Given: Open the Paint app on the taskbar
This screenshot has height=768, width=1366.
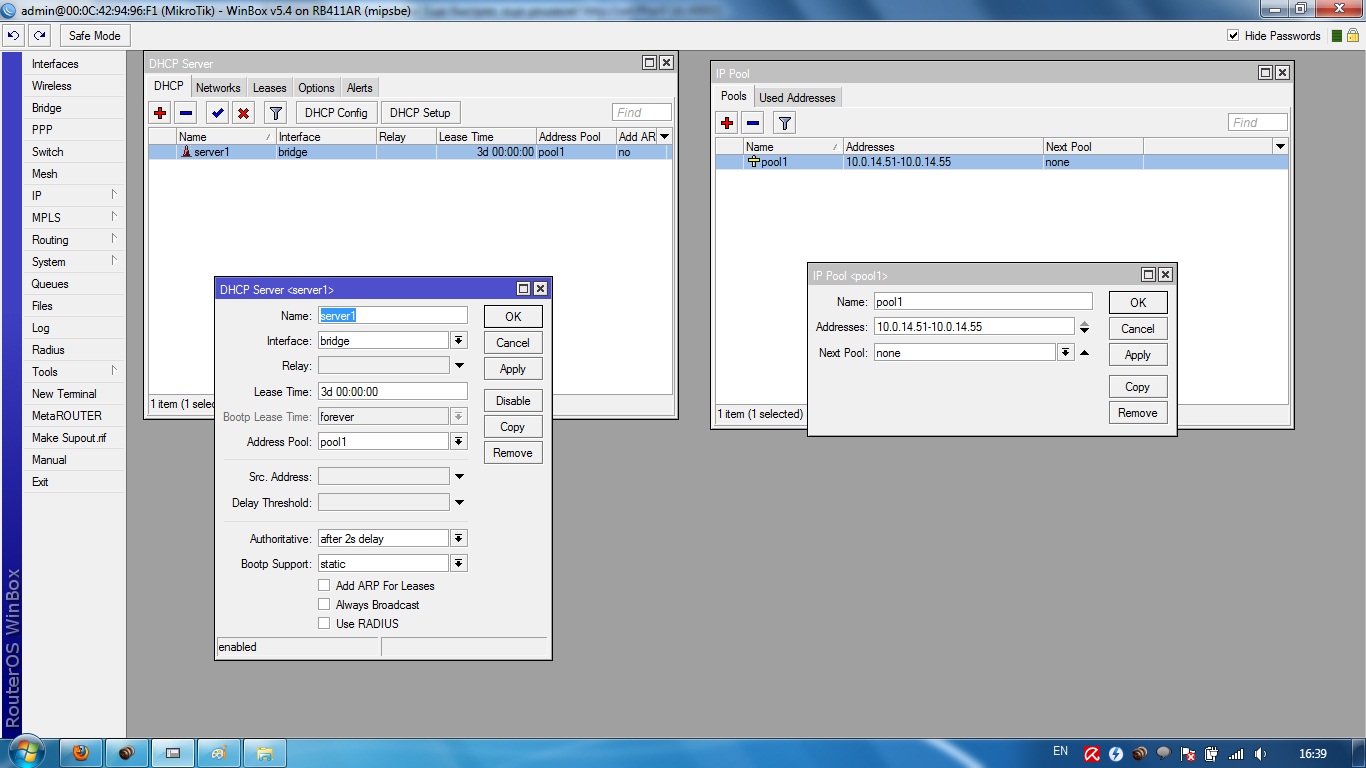Looking at the screenshot, I should [219, 753].
